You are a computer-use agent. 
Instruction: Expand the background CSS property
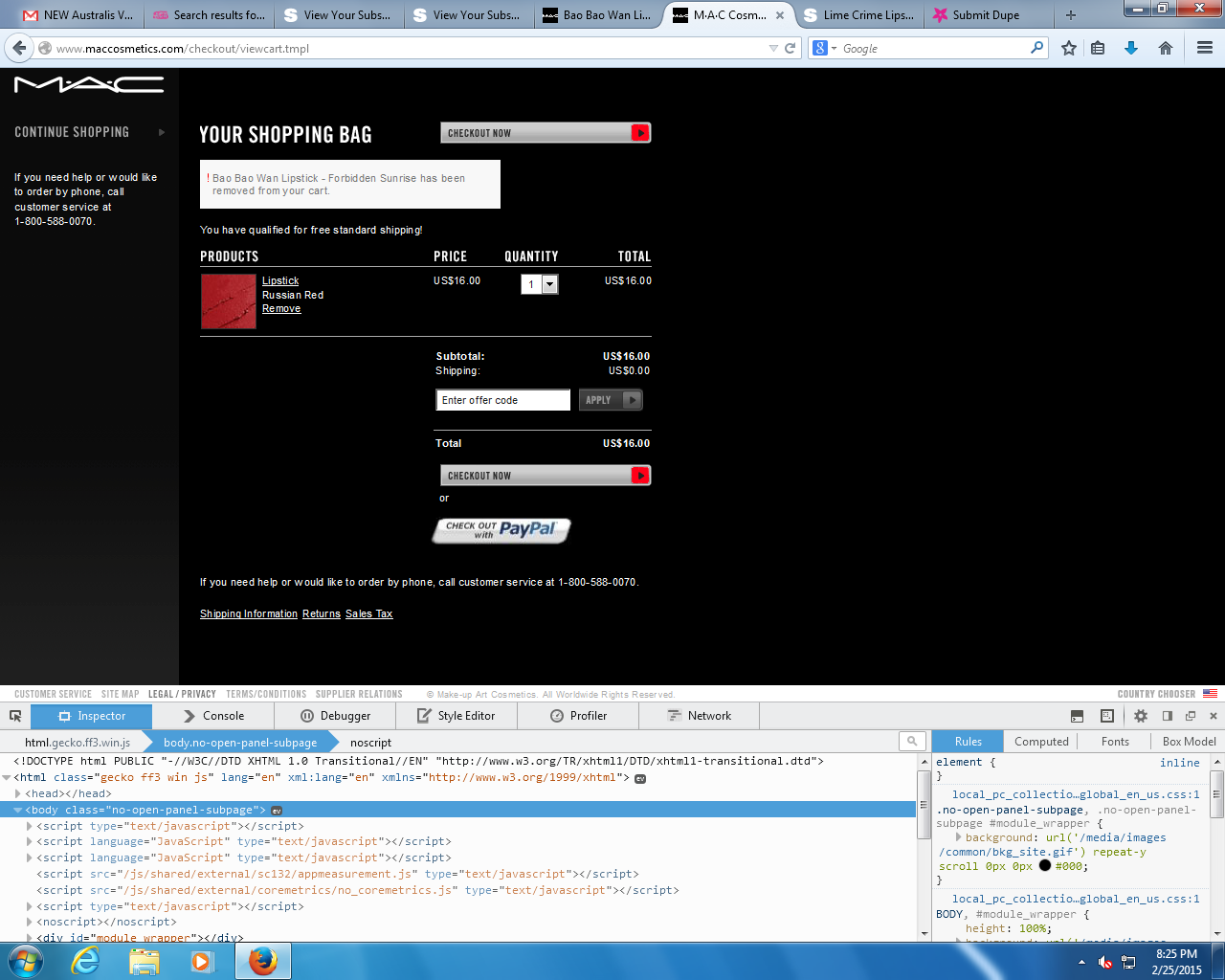point(958,837)
